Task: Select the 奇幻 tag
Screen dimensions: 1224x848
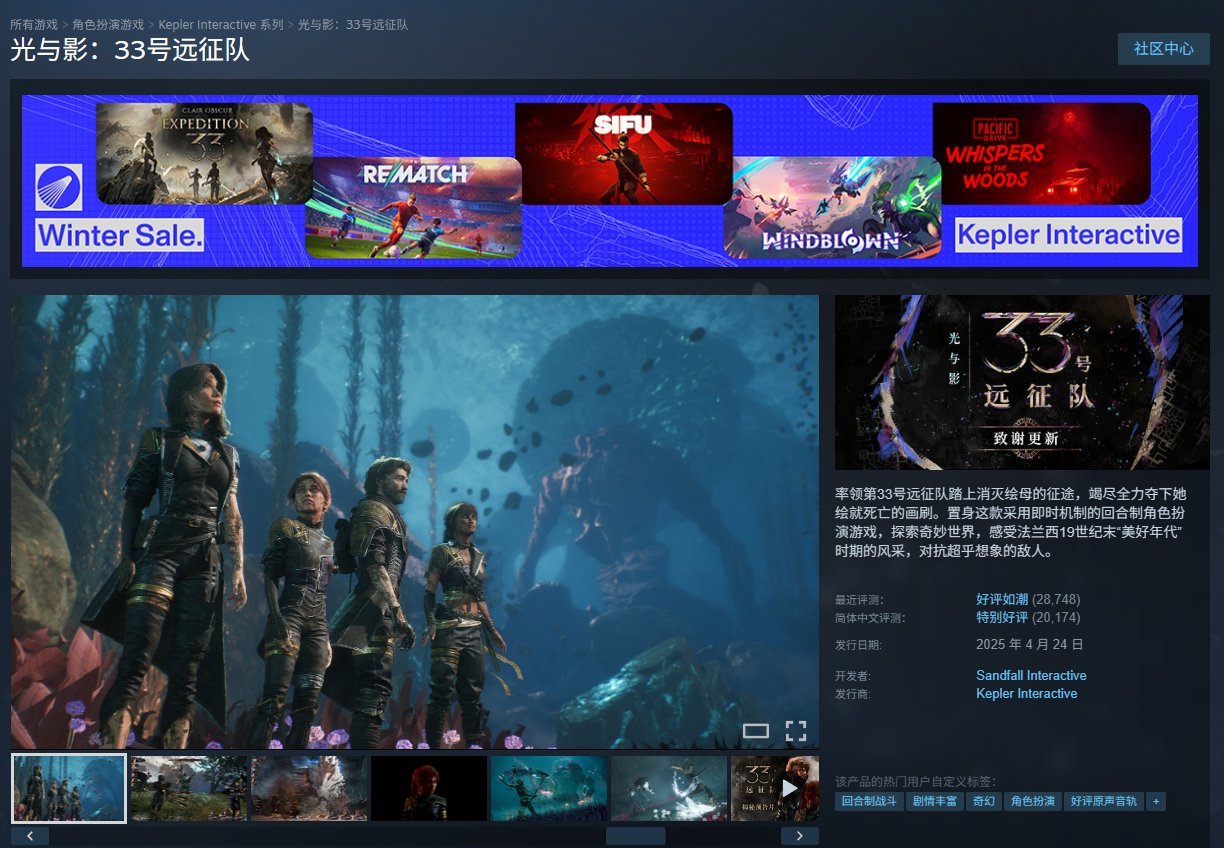Action: 983,802
